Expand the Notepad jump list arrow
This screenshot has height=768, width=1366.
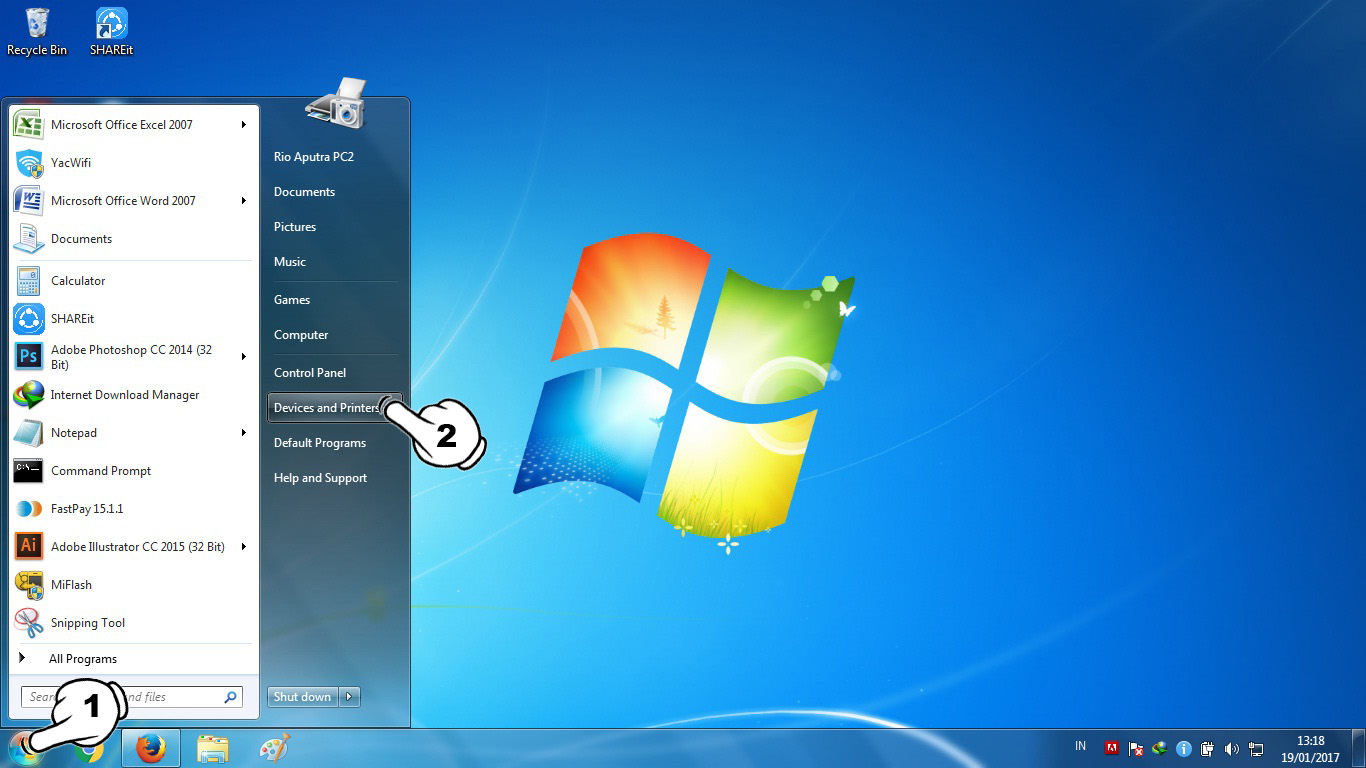244,433
